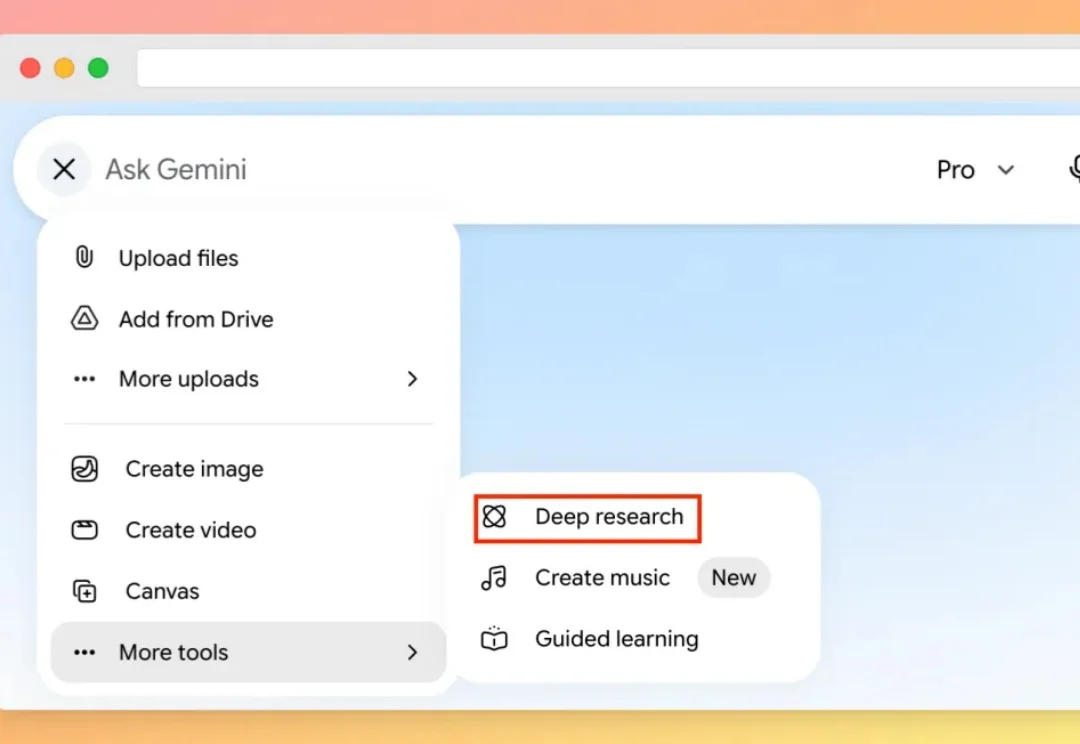This screenshot has width=1080, height=744.
Task: Click the Google Drive triangle icon
Action: click(85, 318)
